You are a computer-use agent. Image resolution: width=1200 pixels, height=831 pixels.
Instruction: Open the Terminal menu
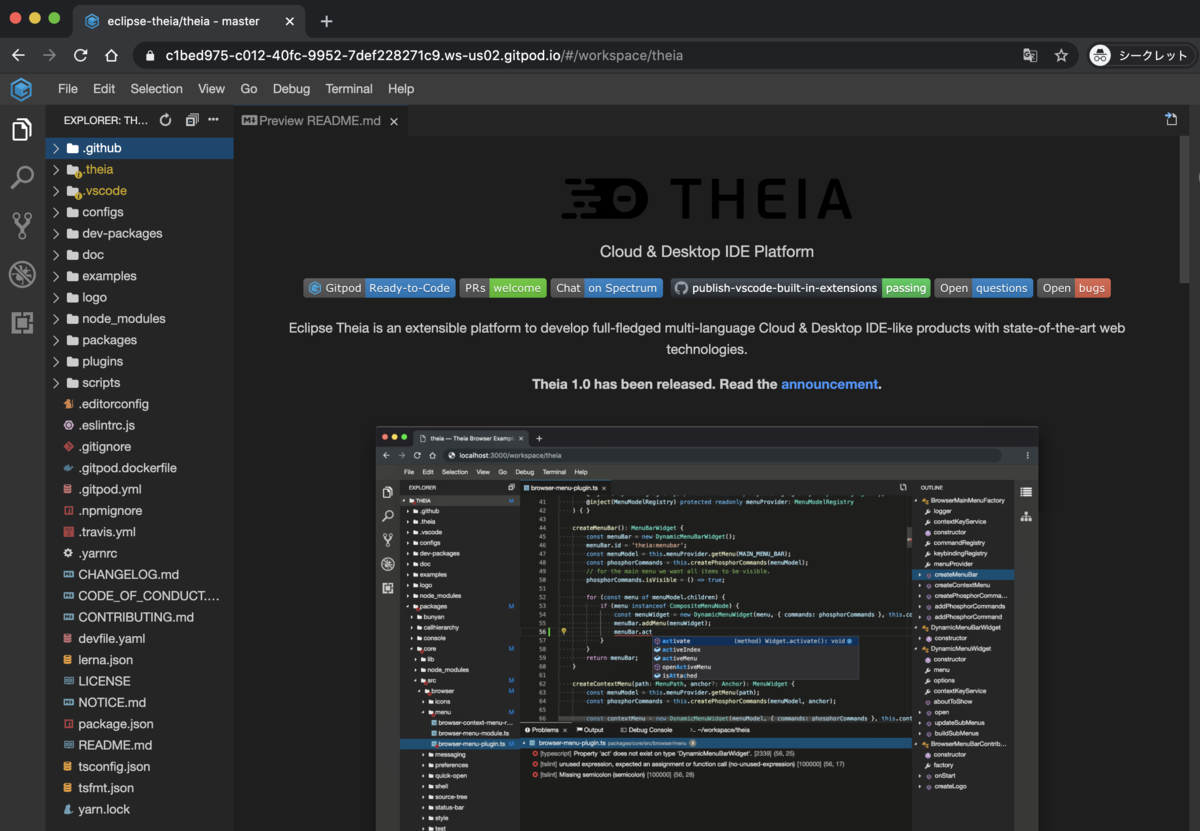(x=349, y=89)
